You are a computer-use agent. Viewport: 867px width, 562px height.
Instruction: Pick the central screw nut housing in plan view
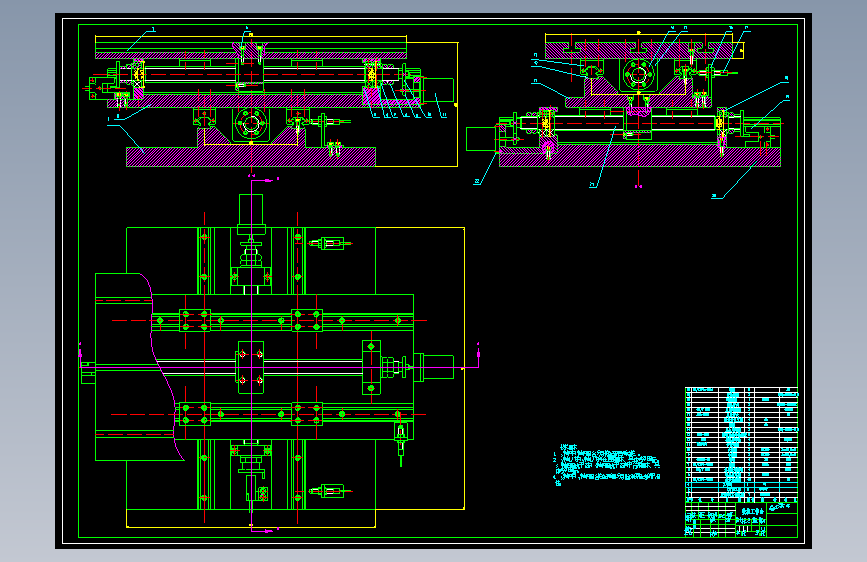tap(250, 367)
